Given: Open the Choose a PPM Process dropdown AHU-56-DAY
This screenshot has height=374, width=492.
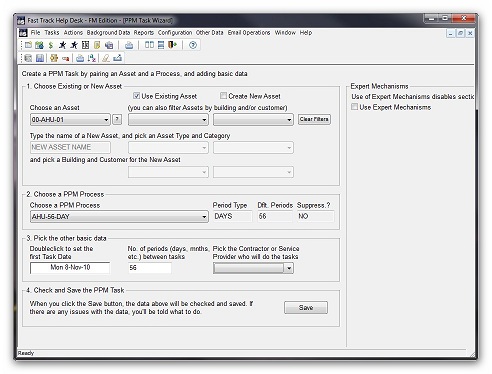Looking at the screenshot, I should coord(119,217).
